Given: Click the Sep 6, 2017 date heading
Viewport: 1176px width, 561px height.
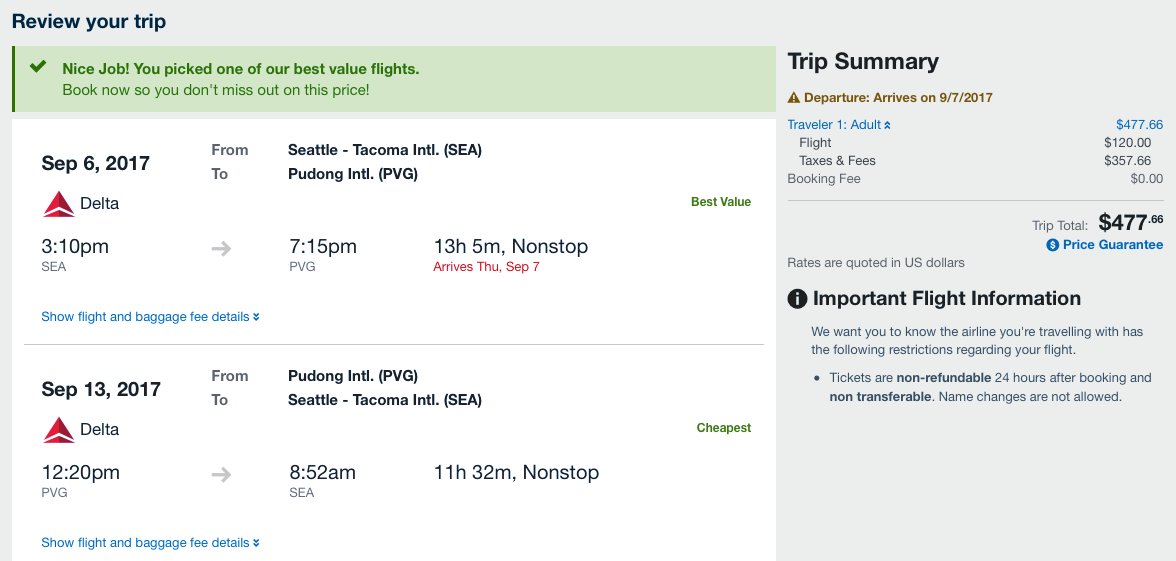Looking at the screenshot, I should click(96, 163).
